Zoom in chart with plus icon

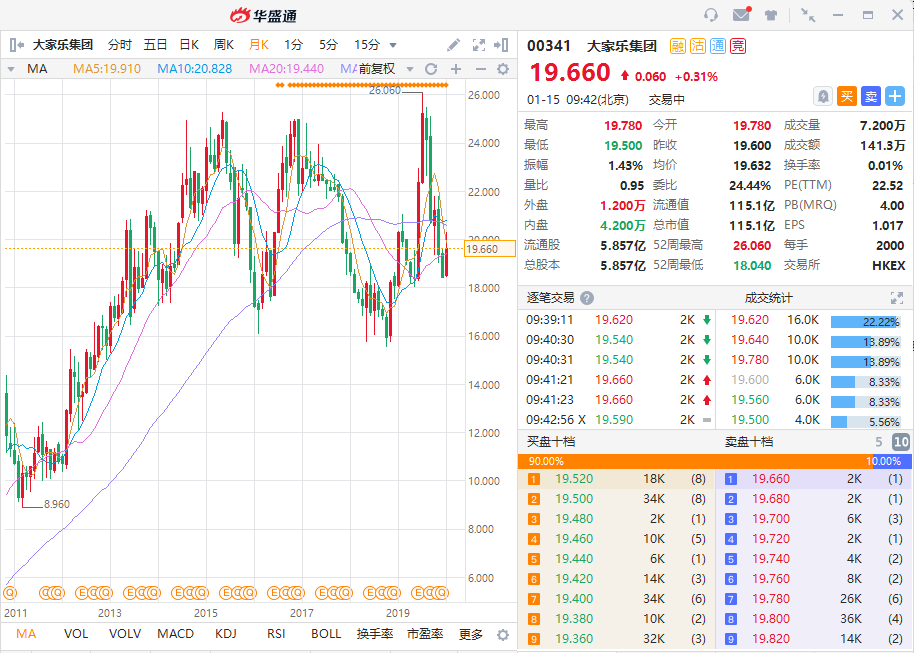[456, 69]
